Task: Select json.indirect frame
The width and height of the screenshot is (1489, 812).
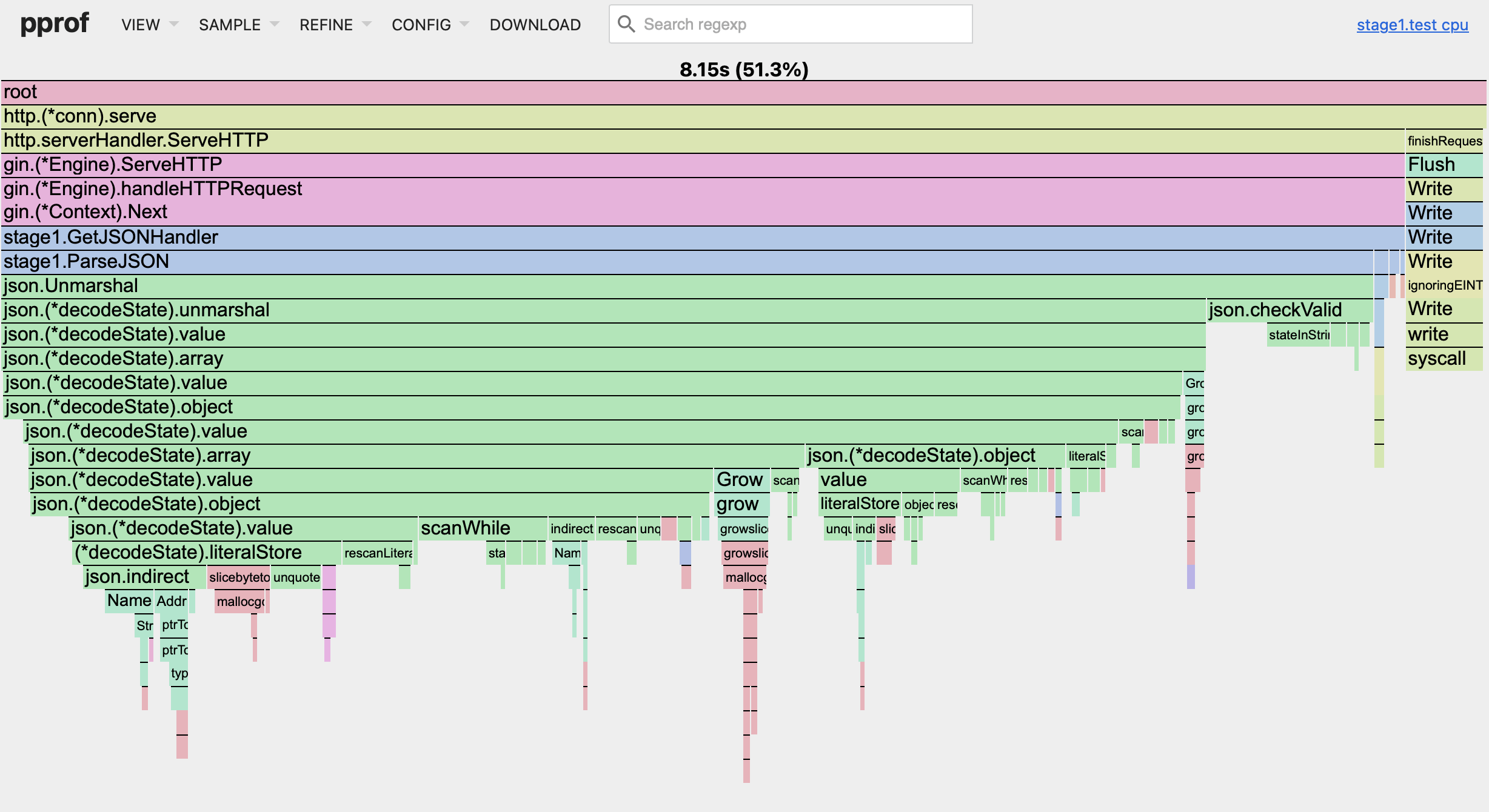Action: [145, 577]
